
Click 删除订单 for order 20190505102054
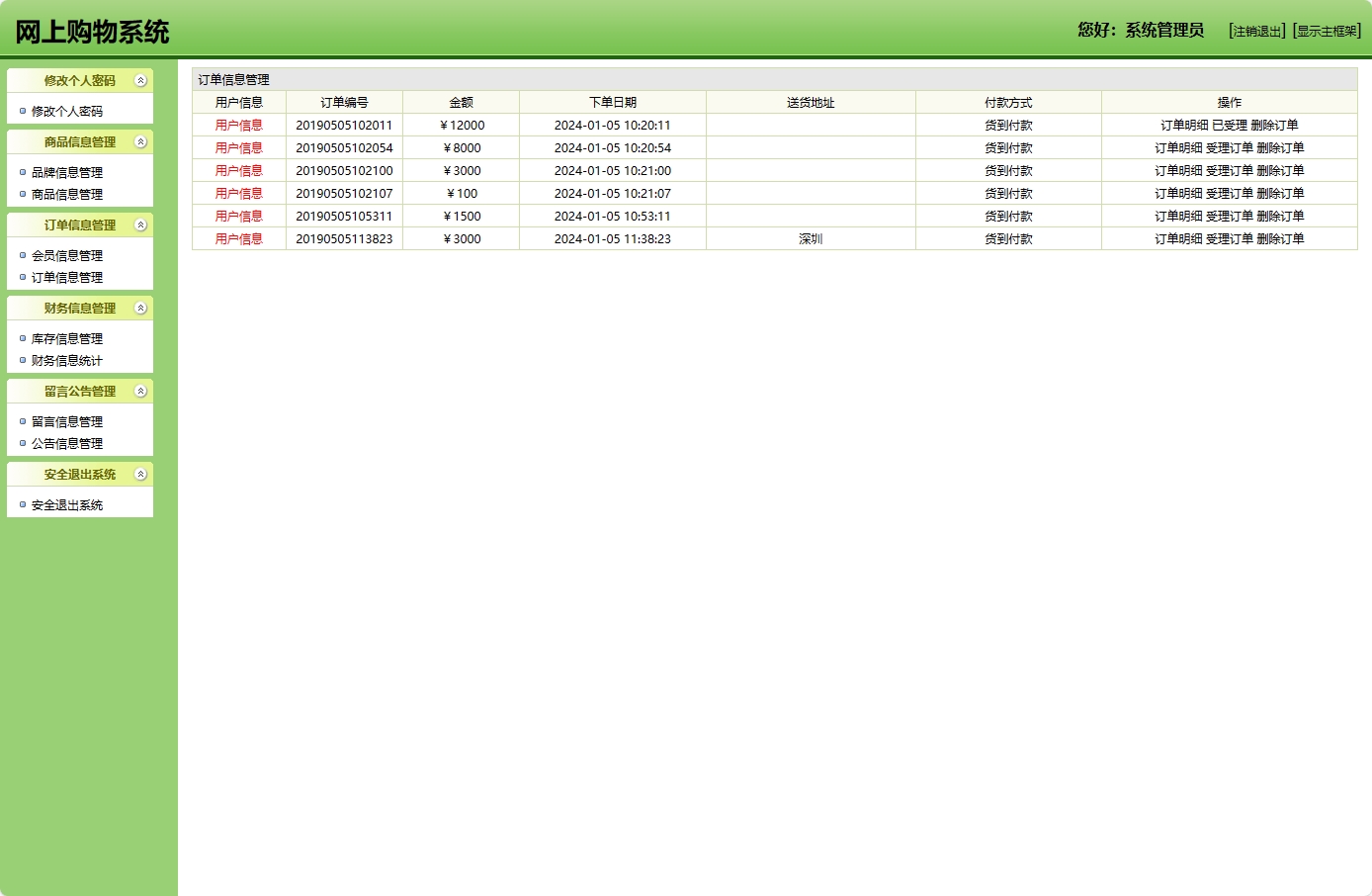[x=1281, y=148]
